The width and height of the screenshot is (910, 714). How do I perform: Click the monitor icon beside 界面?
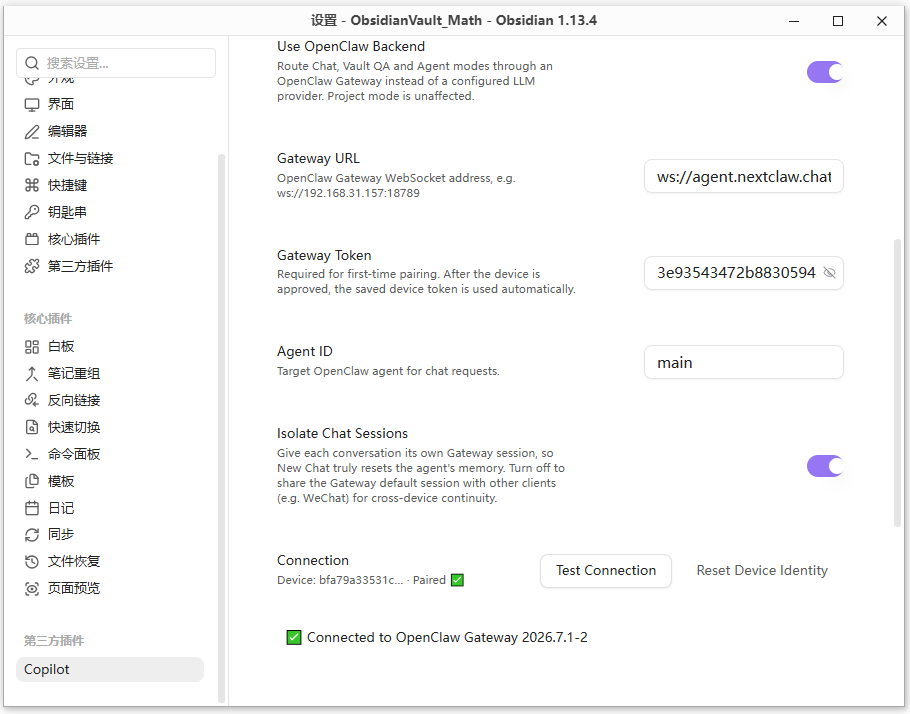click(32, 104)
